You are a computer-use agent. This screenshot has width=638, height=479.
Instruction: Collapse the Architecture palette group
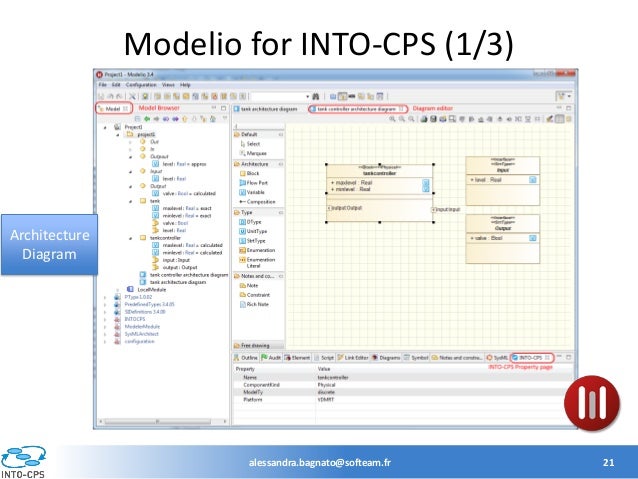(281, 164)
